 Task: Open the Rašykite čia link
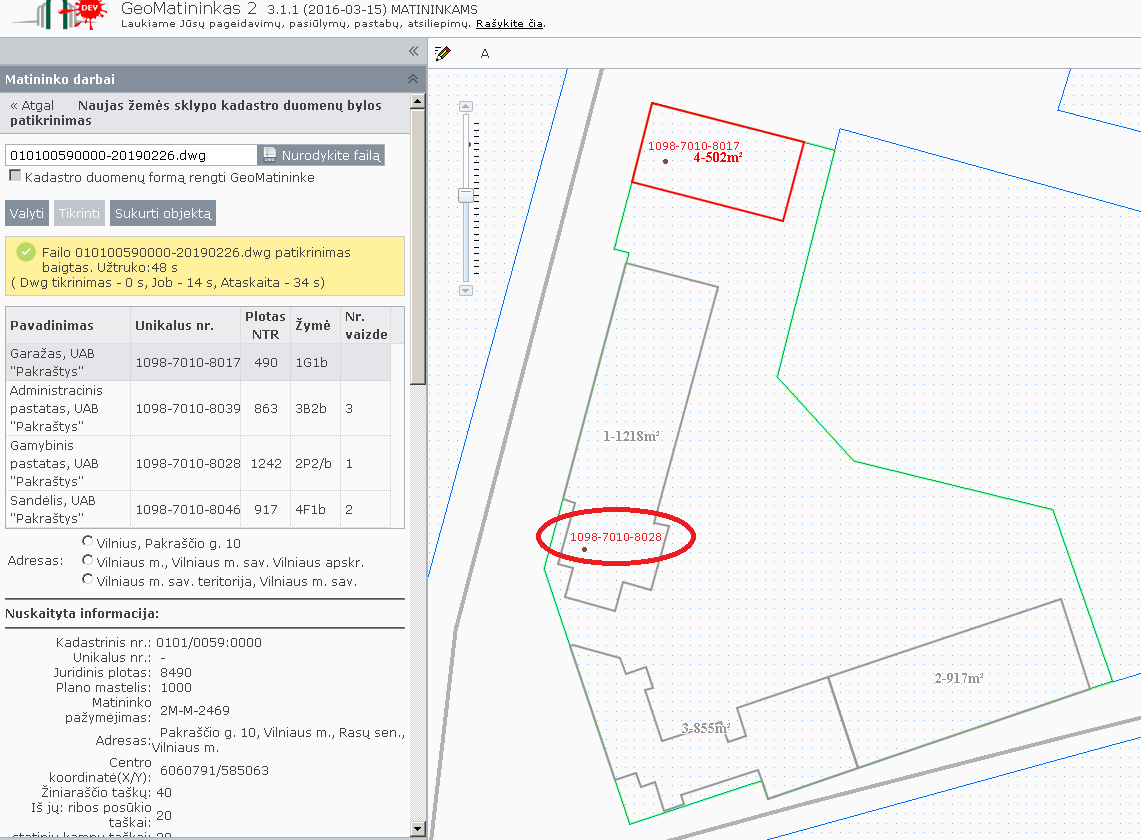coord(509,23)
